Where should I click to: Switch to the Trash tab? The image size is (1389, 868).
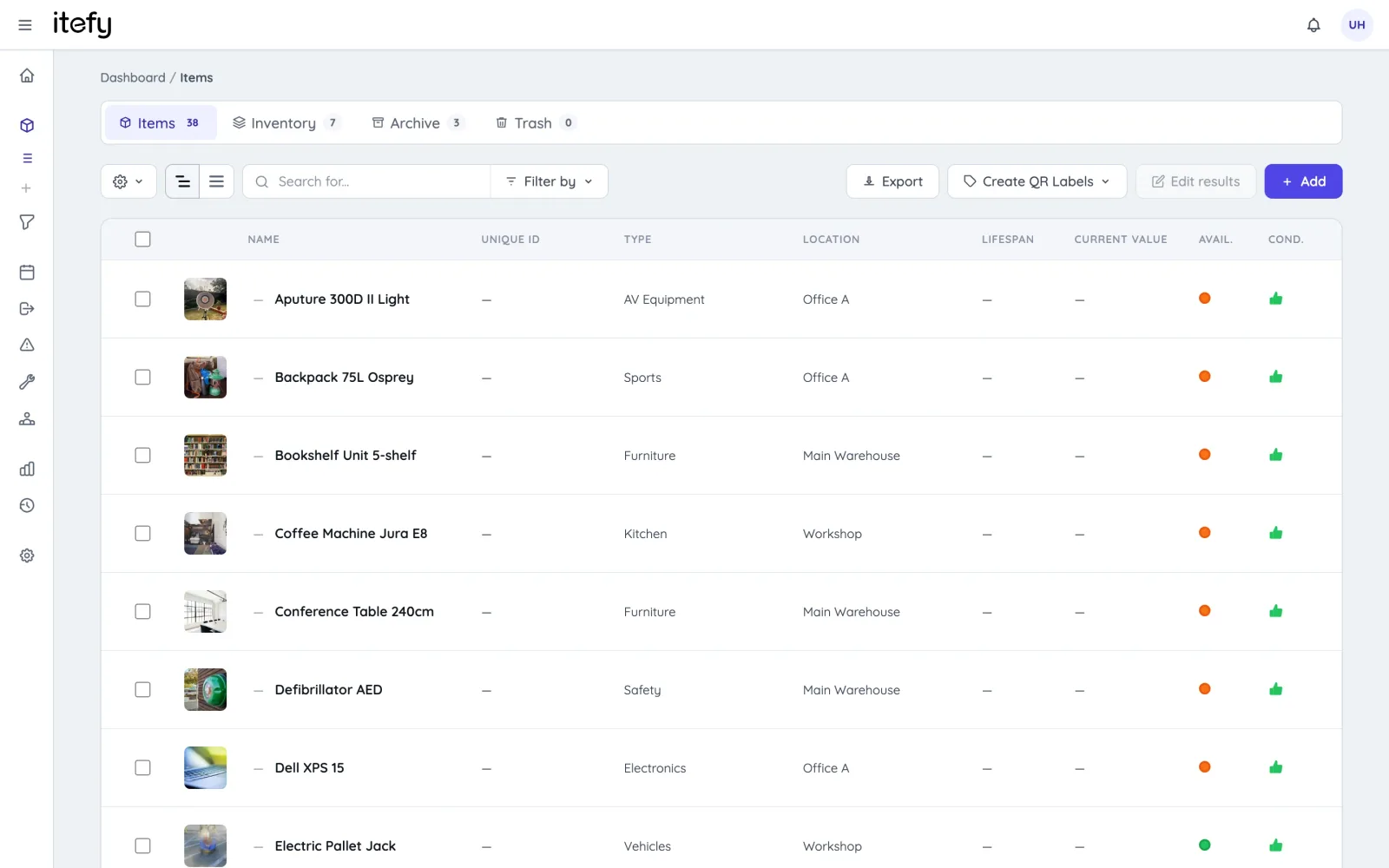click(535, 123)
